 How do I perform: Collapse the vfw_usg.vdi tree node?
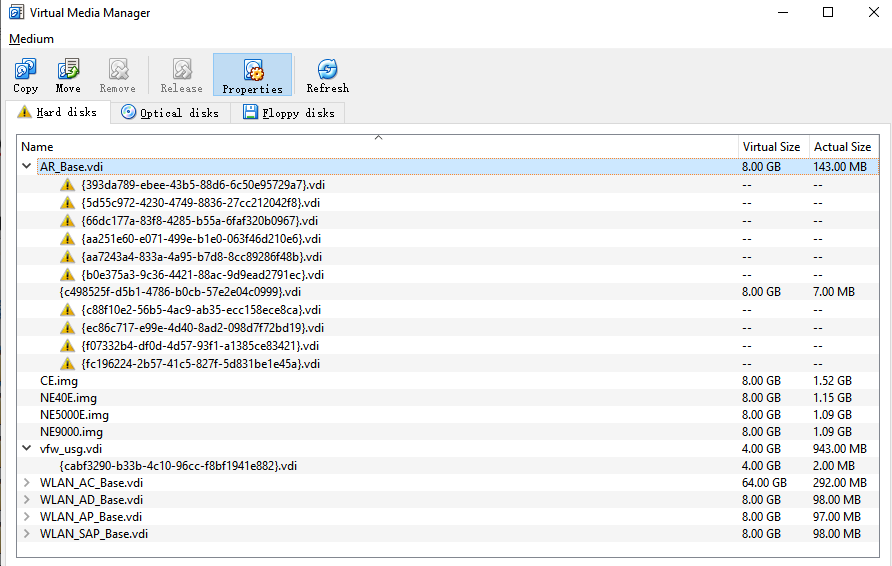pyautogui.click(x=27, y=449)
